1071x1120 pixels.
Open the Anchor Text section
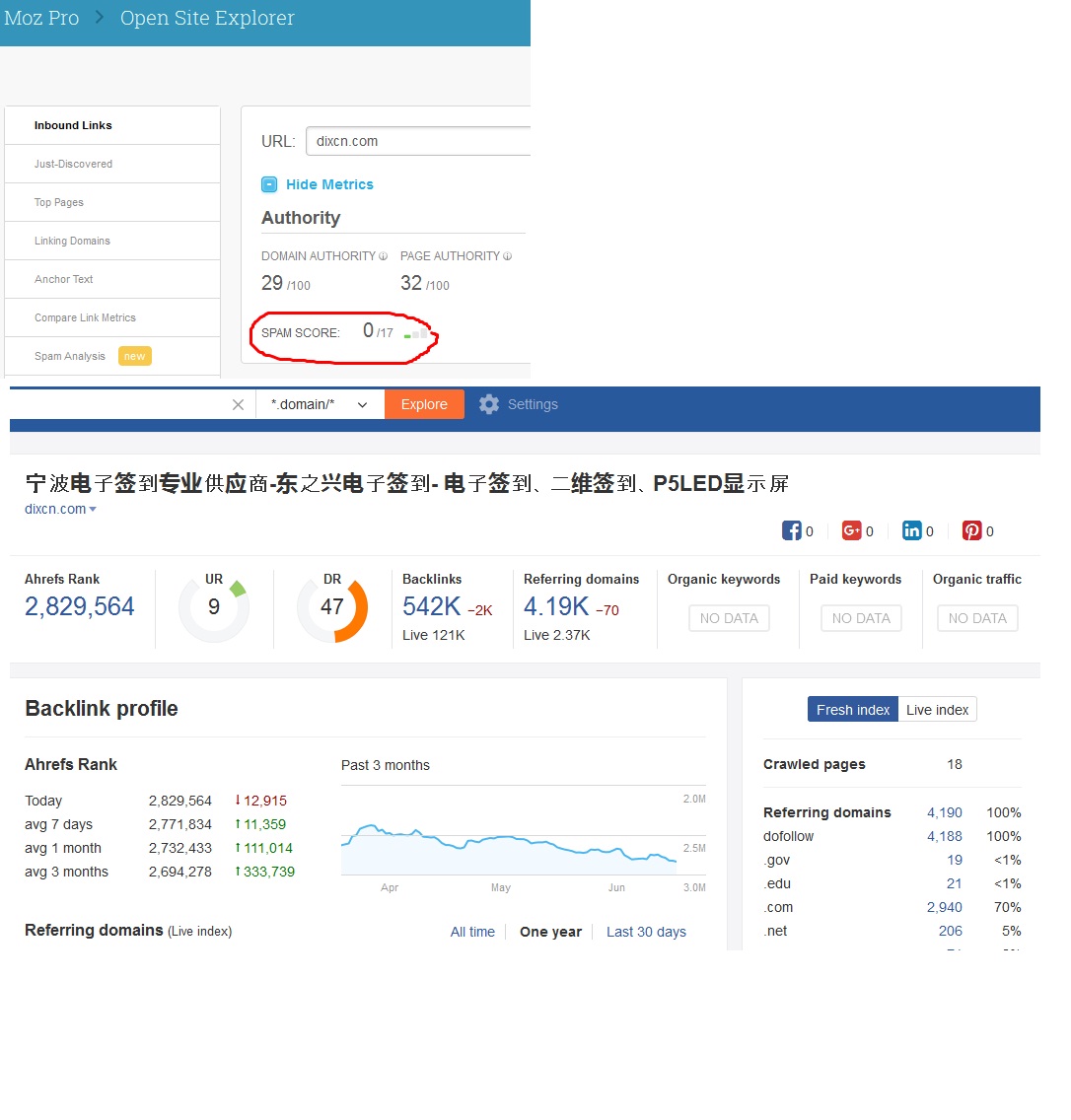[112, 279]
